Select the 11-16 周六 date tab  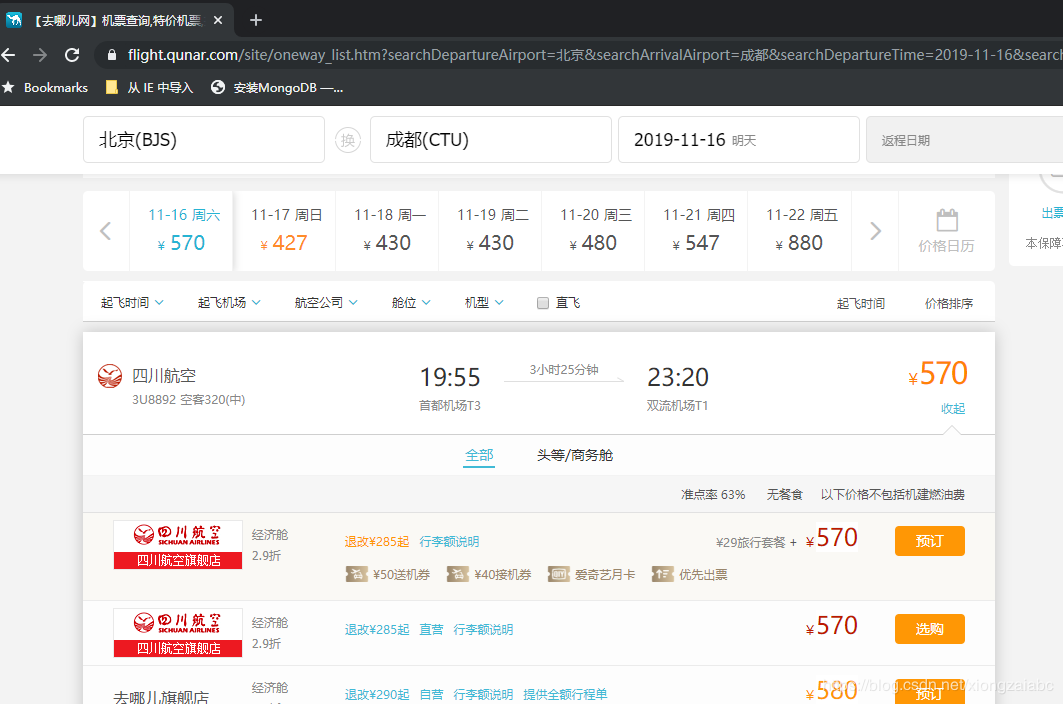click(x=181, y=231)
